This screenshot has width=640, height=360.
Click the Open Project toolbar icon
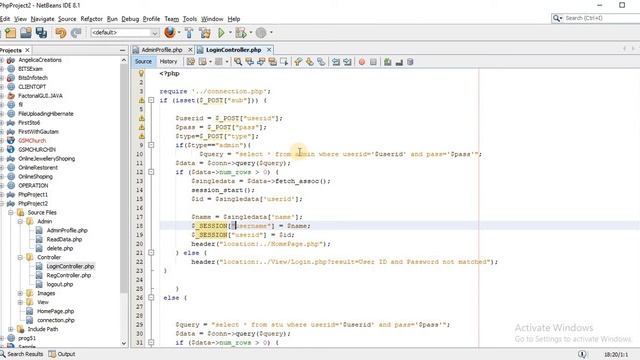pos(26,33)
